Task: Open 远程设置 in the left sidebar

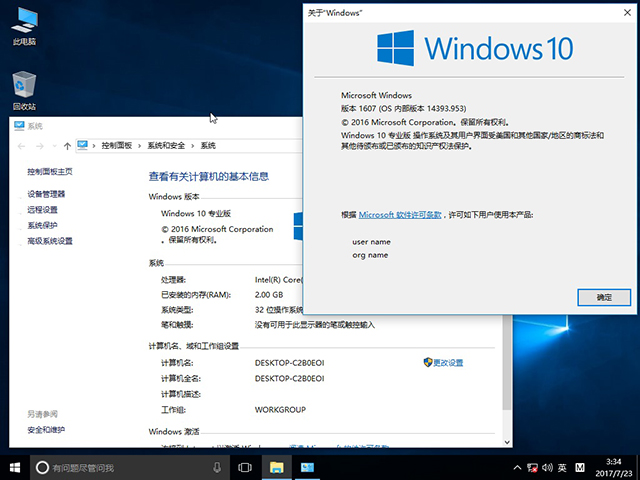Action: (x=42, y=210)
